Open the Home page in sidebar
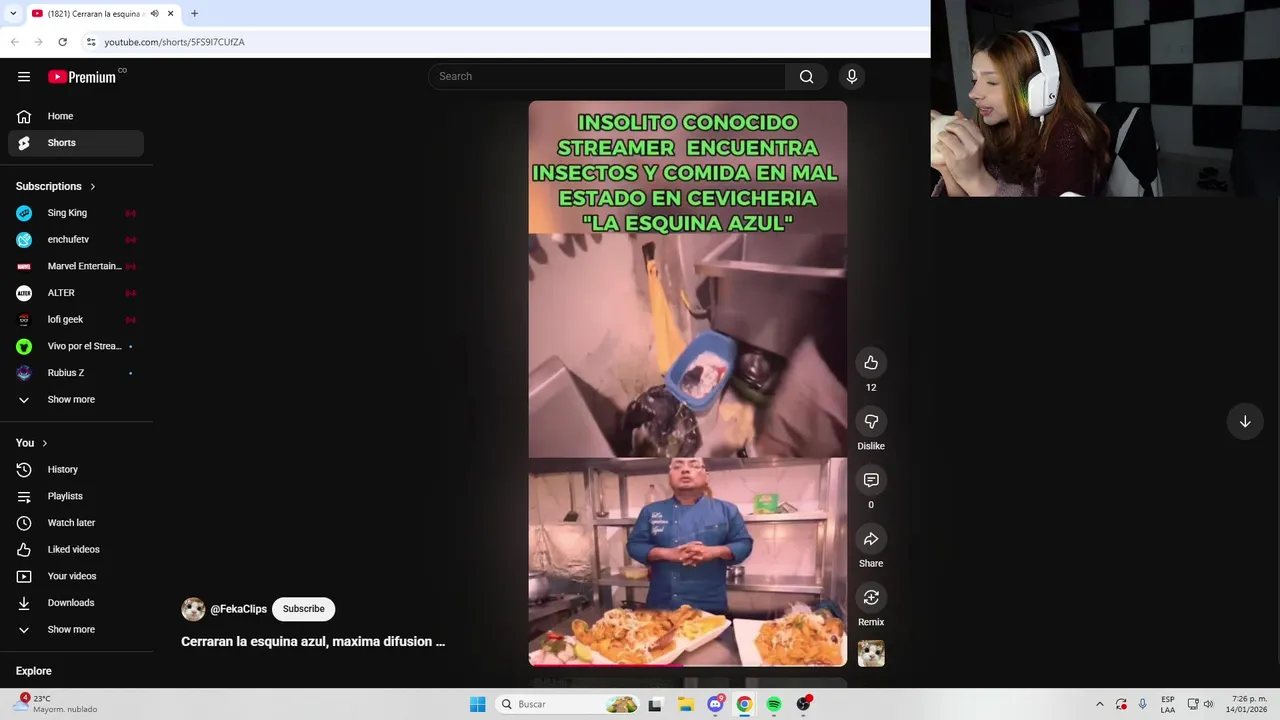Viewport: 1280px width, 720px height. click(x=76, y=116)
